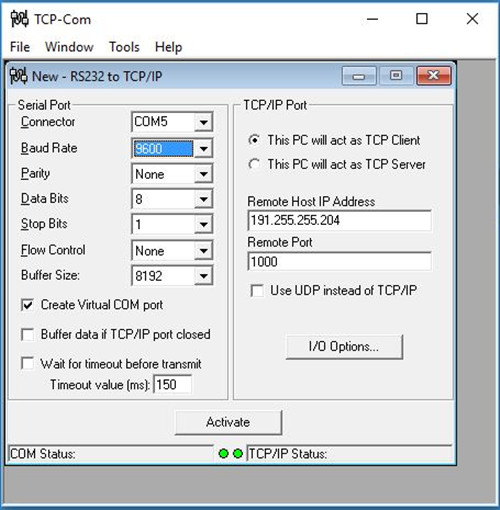Click the COM status green indicator light
This screenshot has width=500, height=510.
pyautogui.click(x=223, y=453)
